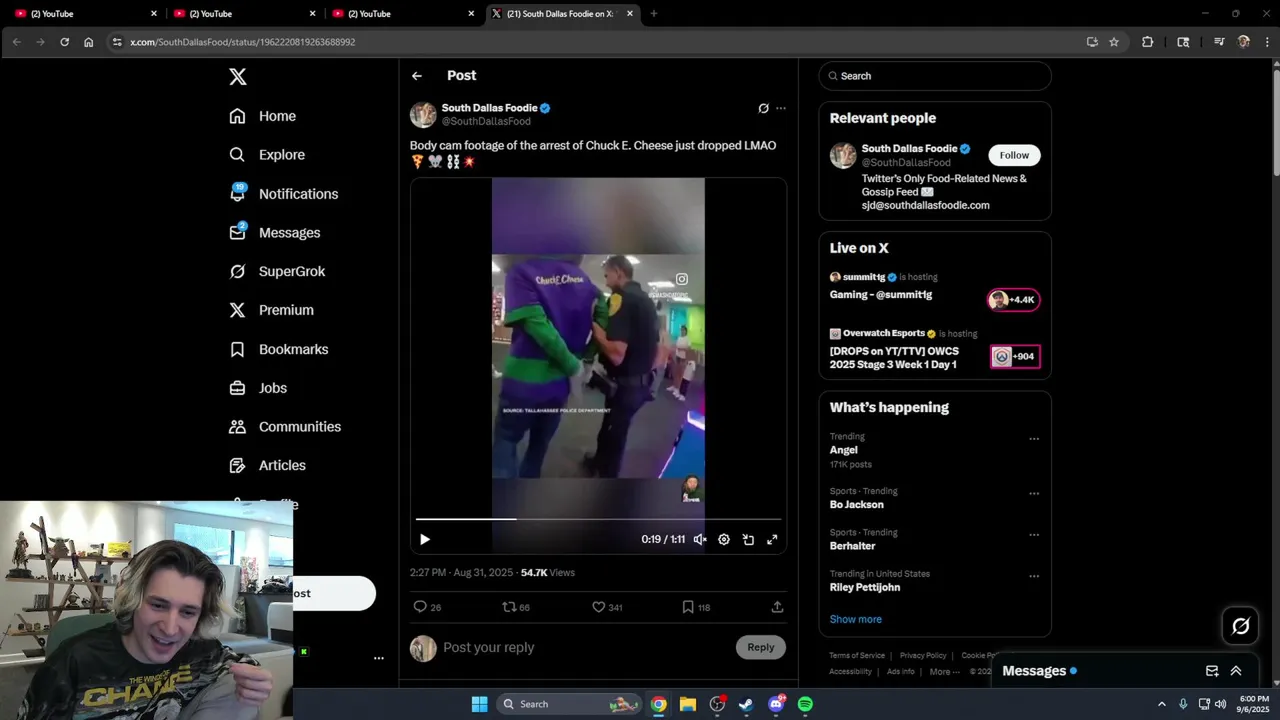The width and height of the screenshot is (1280, 720).
Task: Share the post
Action: click(777, 607)
